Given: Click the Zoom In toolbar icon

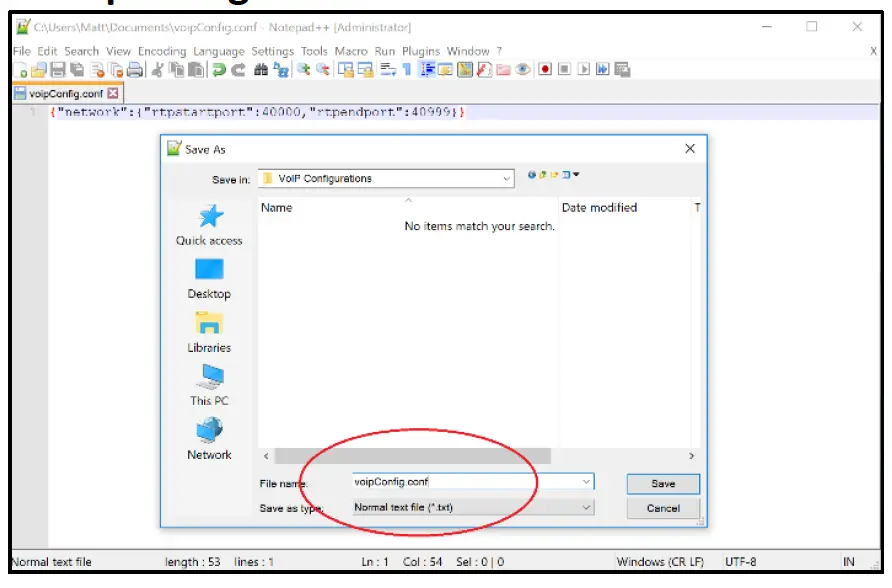Looking at the screenshot, I should 304,70.
